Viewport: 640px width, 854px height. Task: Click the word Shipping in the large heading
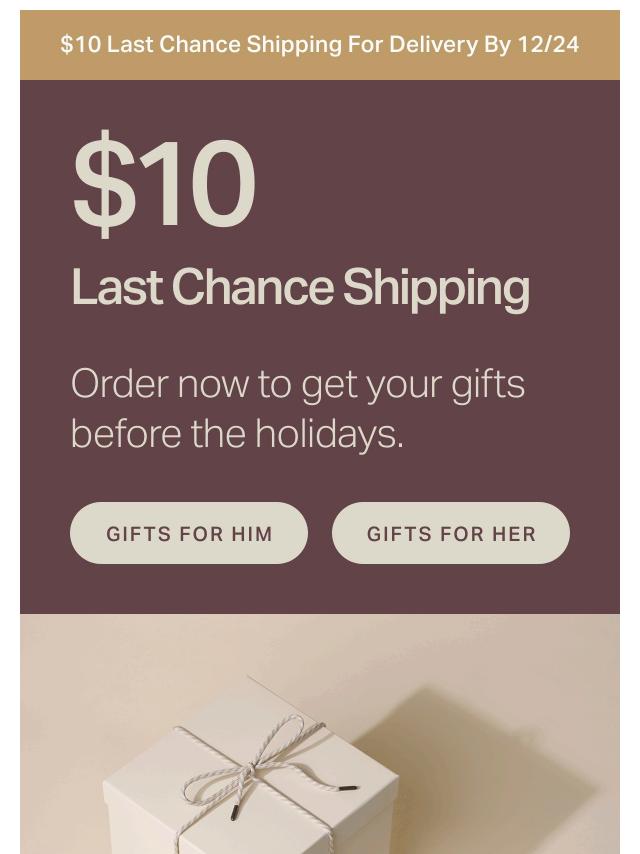point(436,290)
